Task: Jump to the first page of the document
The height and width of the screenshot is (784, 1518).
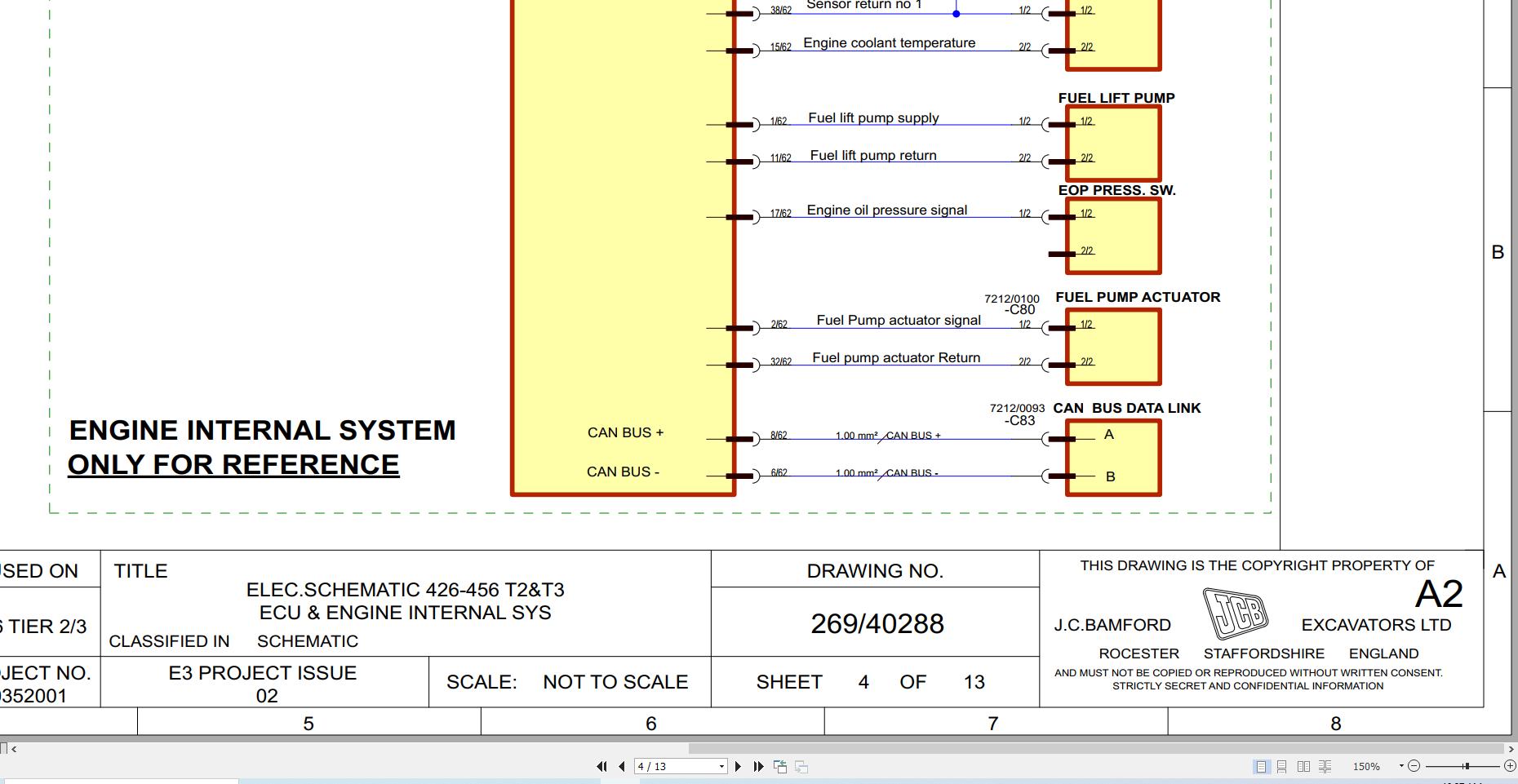Action: pos(602,766)
